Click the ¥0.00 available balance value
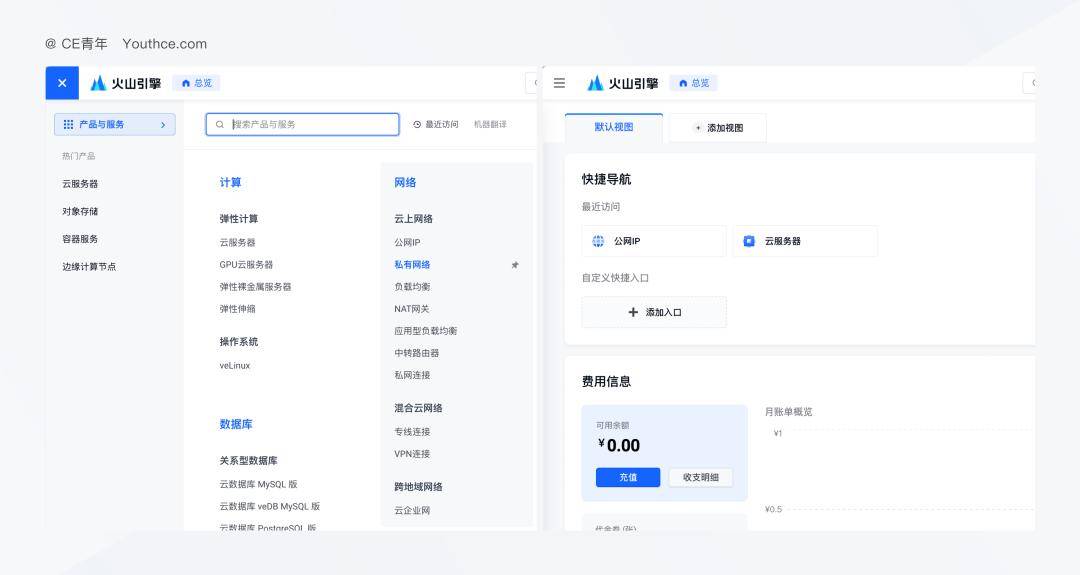 (619, 446)
